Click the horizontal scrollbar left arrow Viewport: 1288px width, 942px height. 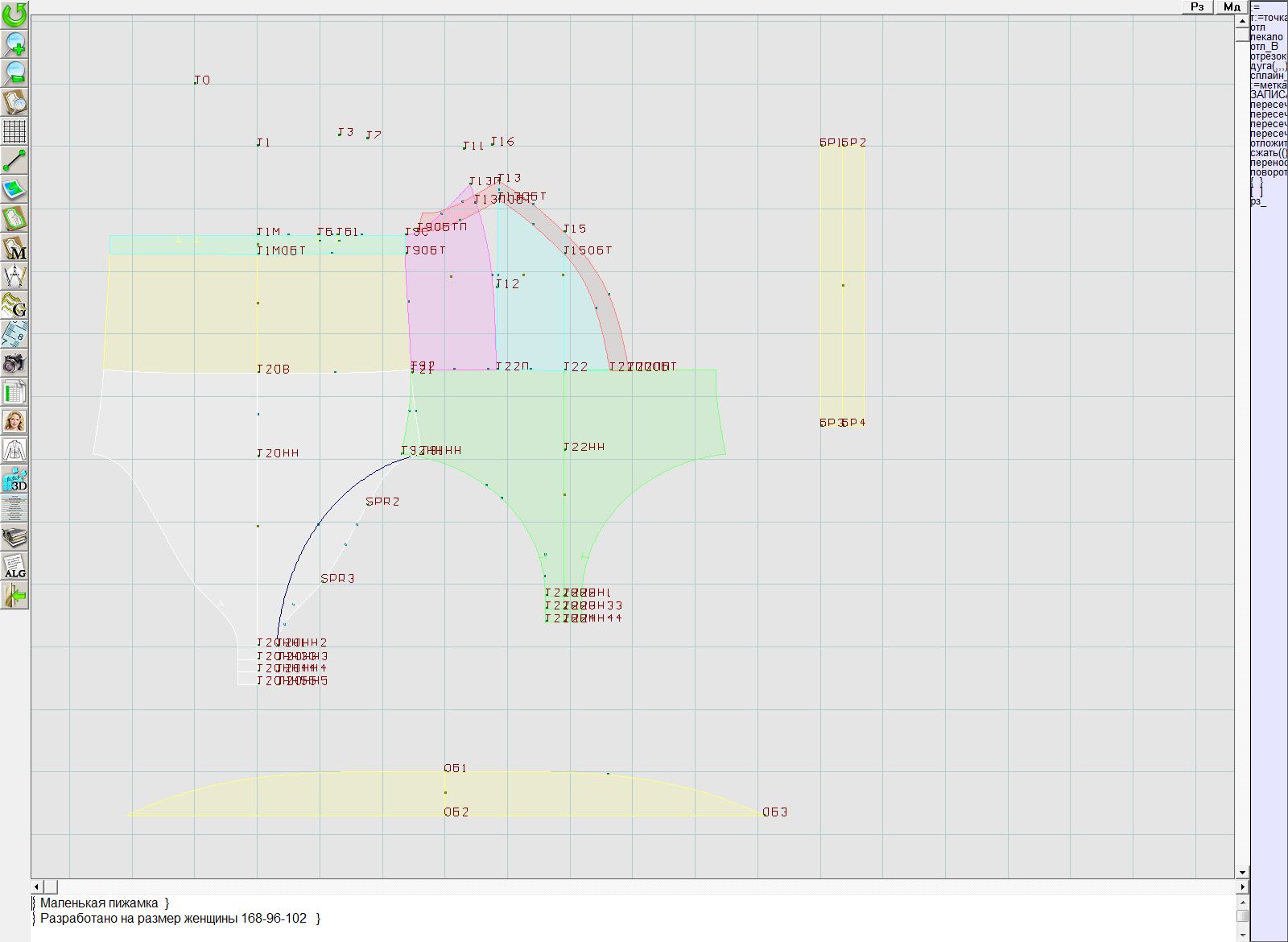tap(36, 886)
